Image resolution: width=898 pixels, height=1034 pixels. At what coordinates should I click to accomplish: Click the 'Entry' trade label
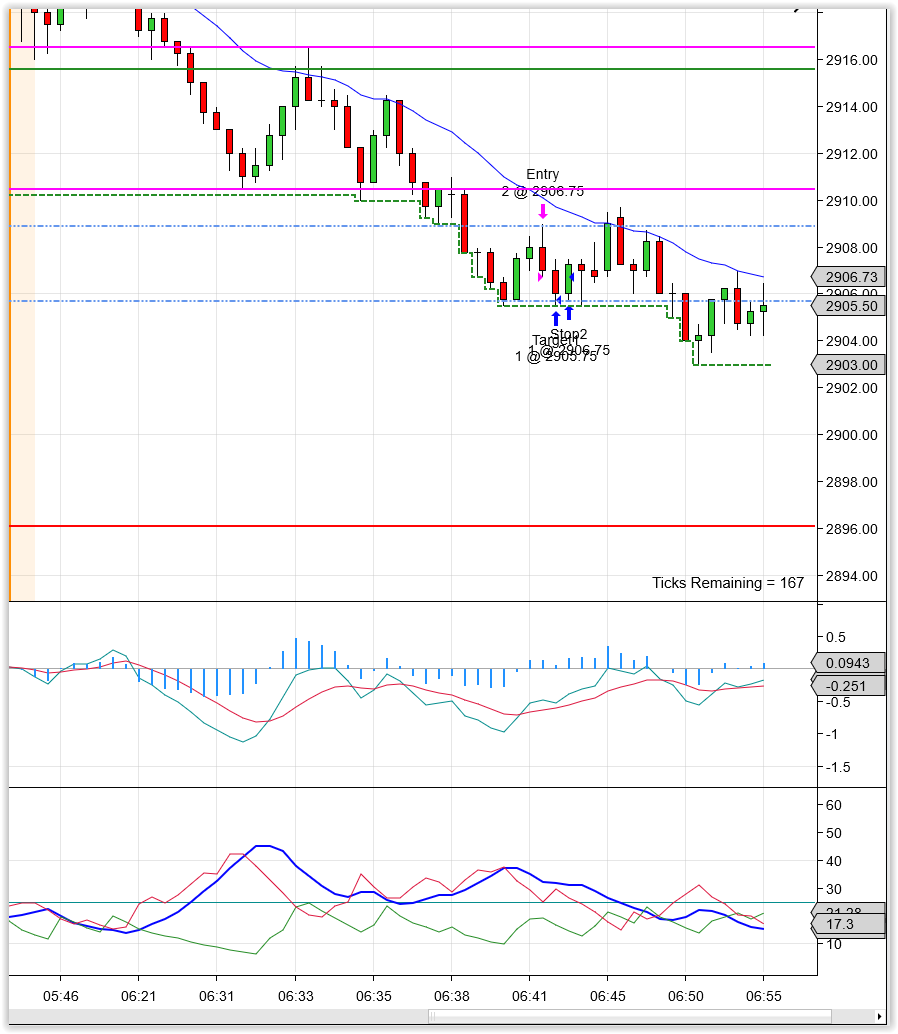[543, 174]
